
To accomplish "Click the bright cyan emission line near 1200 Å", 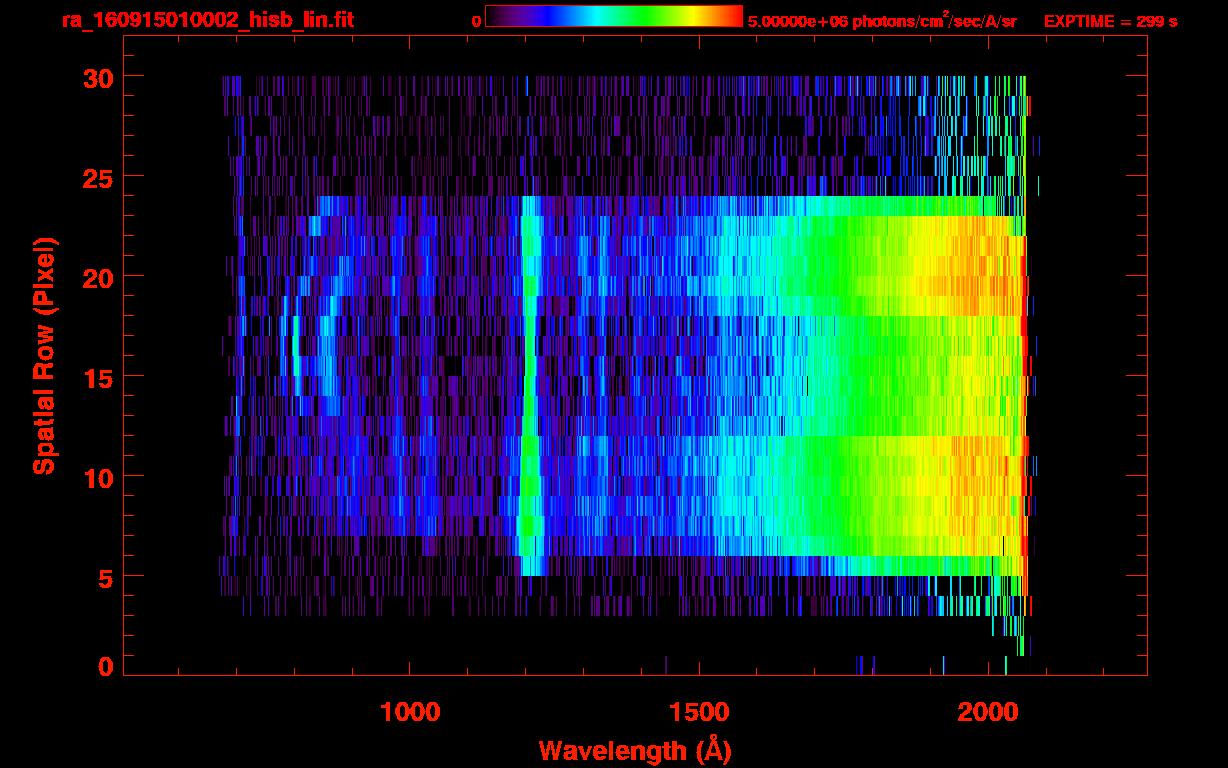I will [529, 385].
